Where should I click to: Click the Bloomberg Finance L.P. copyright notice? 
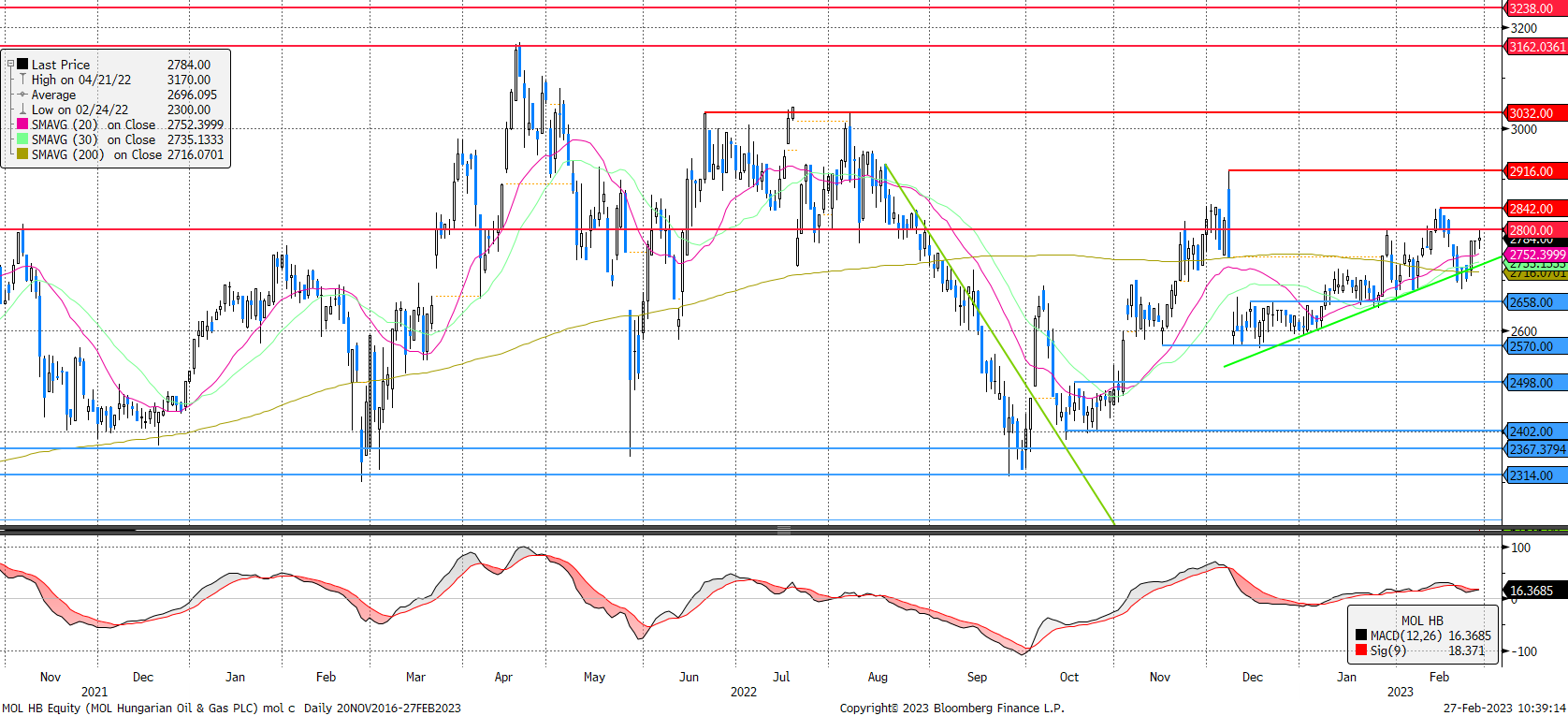[x=951, y=708]
